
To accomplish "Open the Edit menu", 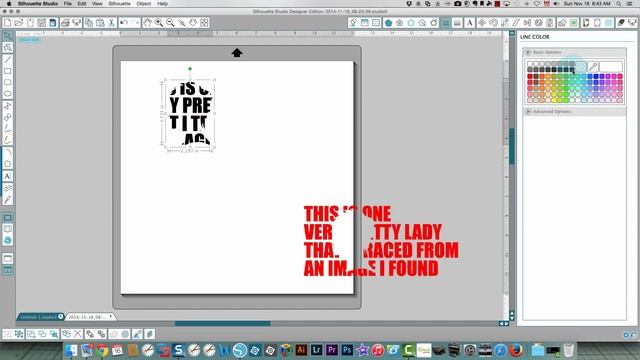I will [82, 4].
